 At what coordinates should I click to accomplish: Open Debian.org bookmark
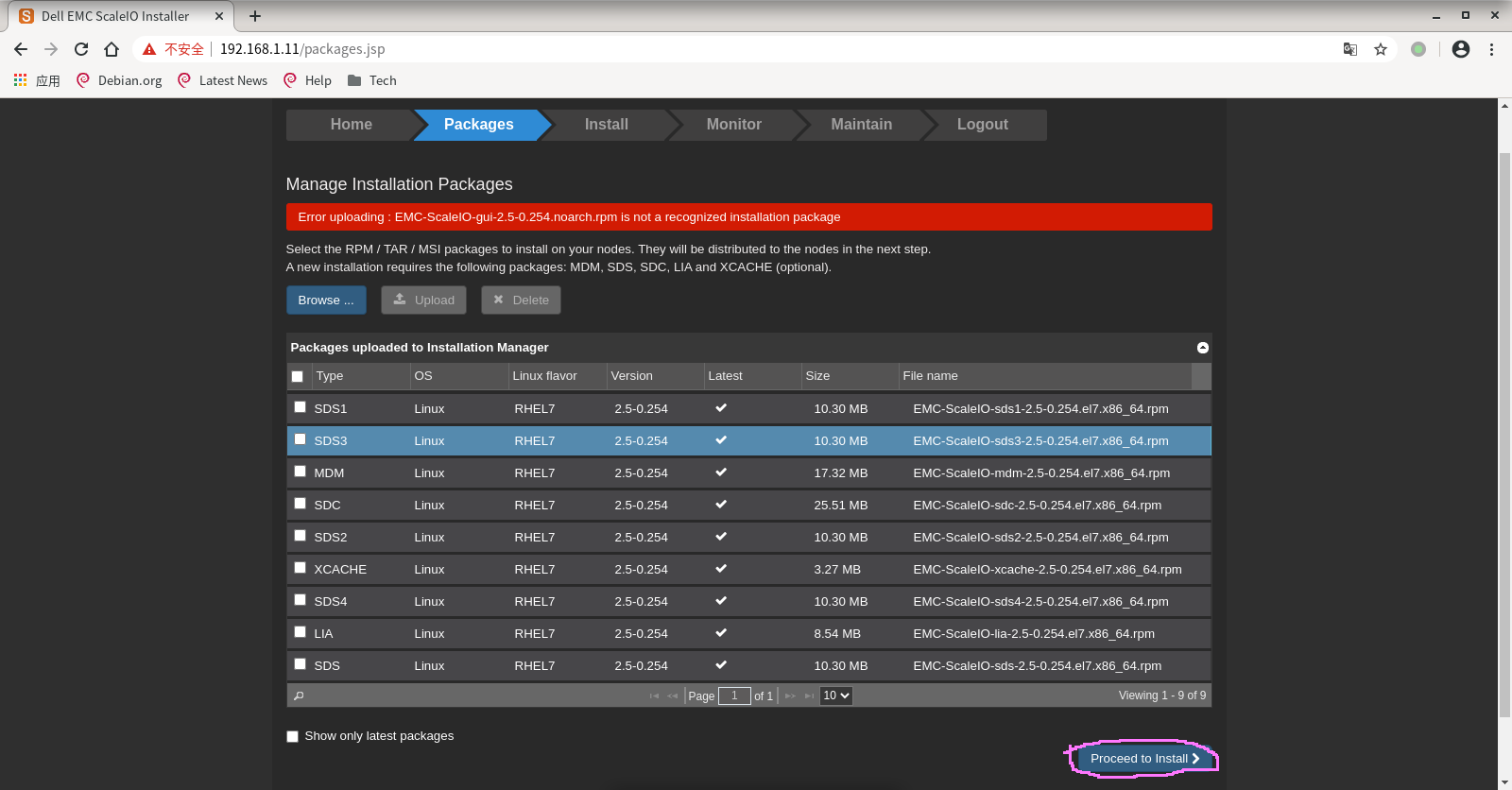pos(119,80)
